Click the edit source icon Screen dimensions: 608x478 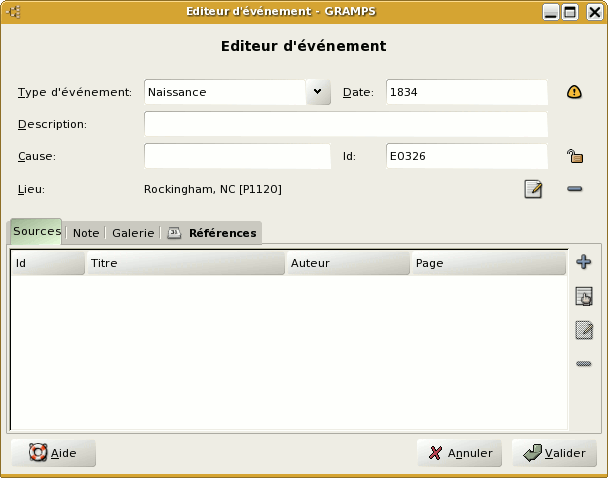click(584, 330)
